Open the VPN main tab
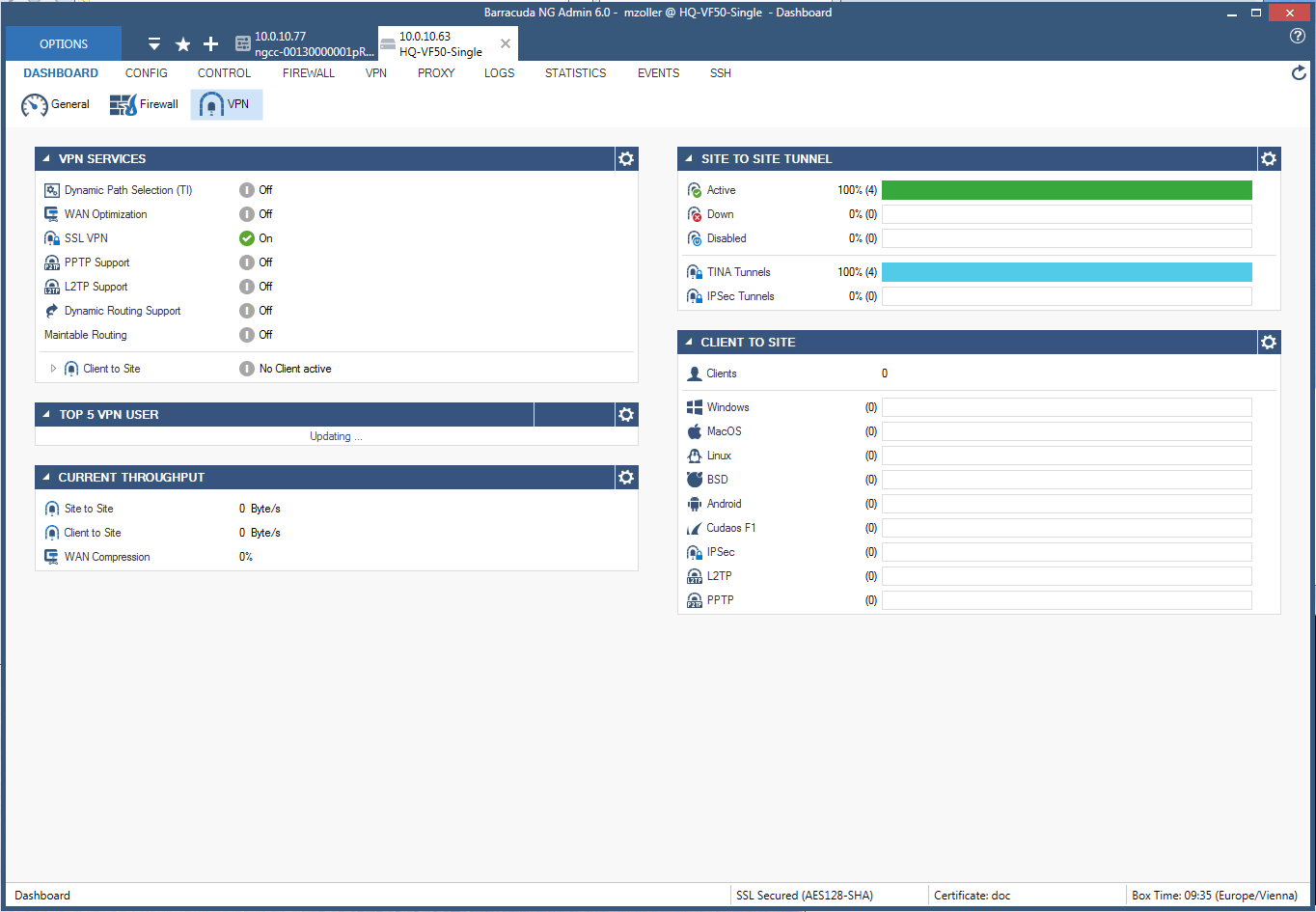1316x912 pixels. pyautogui.click(x=376, y=73)
